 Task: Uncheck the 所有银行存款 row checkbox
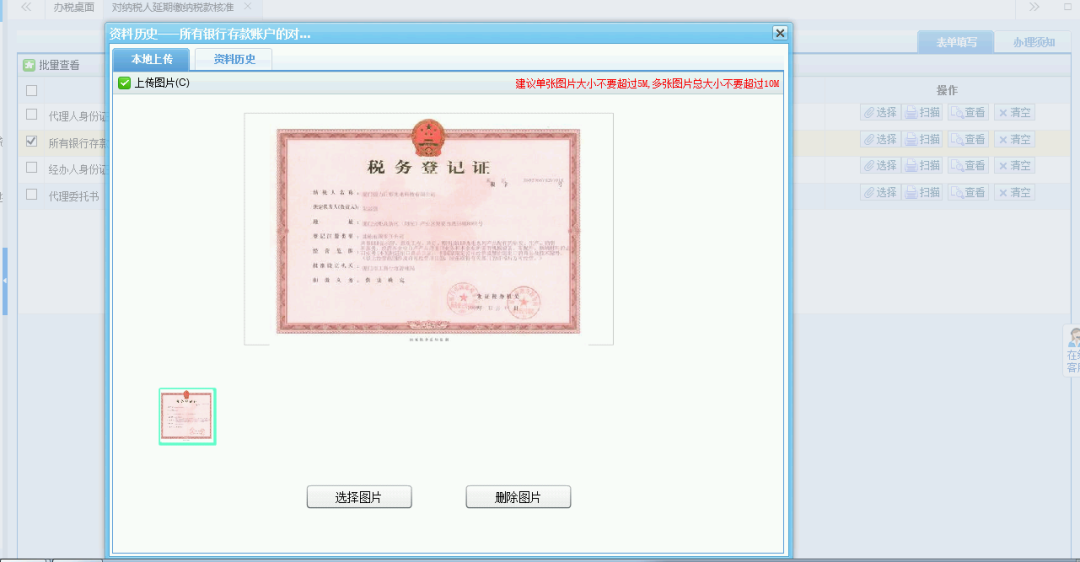click(32, 141)
